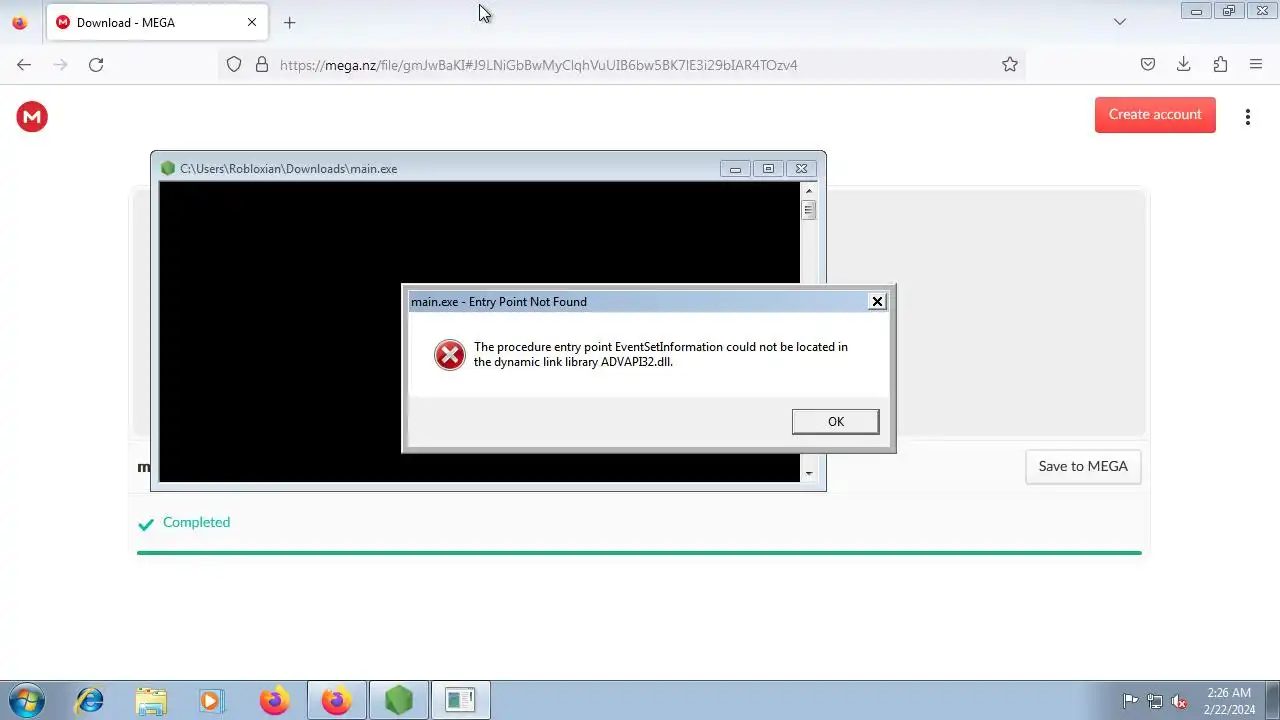This screenshot has width=1280, height=720.
Task: Click the Completed download status text
Action: (x=196, y=522)
